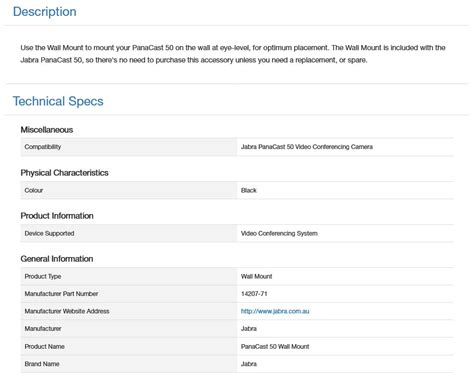Click the Manufacturer Part Number label

tap(61, 294)
